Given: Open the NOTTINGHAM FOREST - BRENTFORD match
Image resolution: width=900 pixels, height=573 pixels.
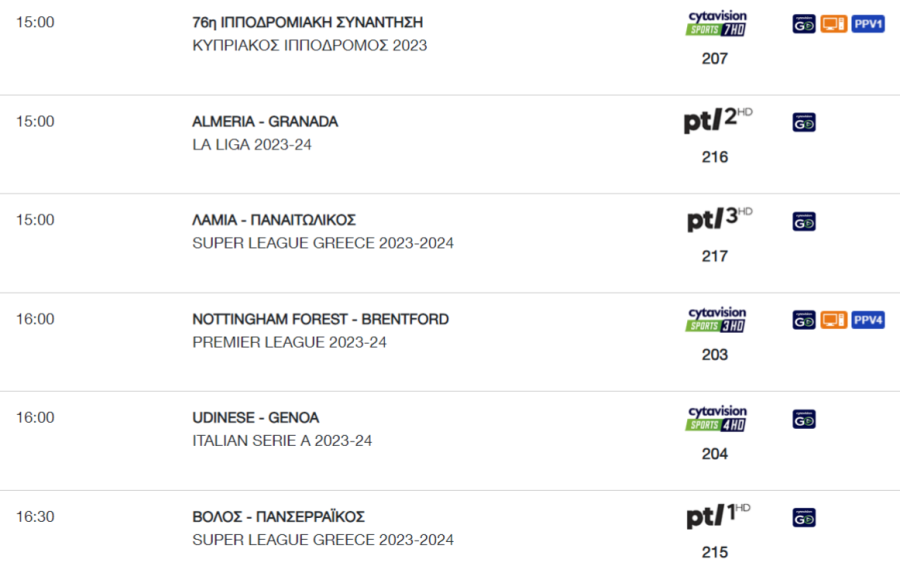Looking at the screenshot, I should (x=320, y=319).
